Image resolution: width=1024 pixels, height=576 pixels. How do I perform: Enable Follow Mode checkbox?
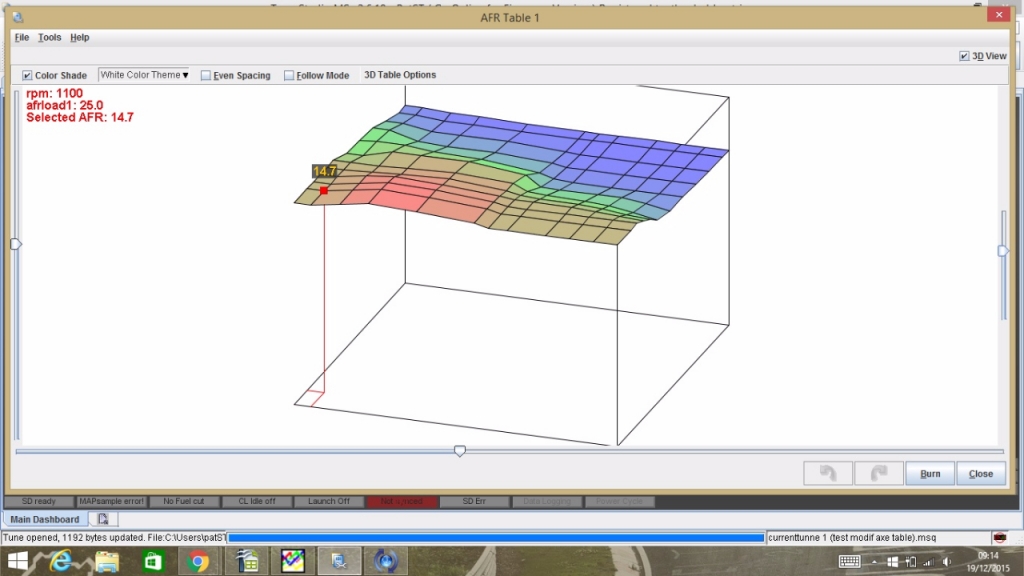point(289,76)
